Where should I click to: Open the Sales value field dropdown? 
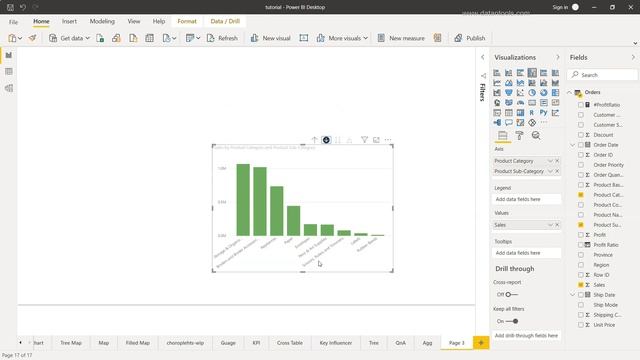coord(550,225)
